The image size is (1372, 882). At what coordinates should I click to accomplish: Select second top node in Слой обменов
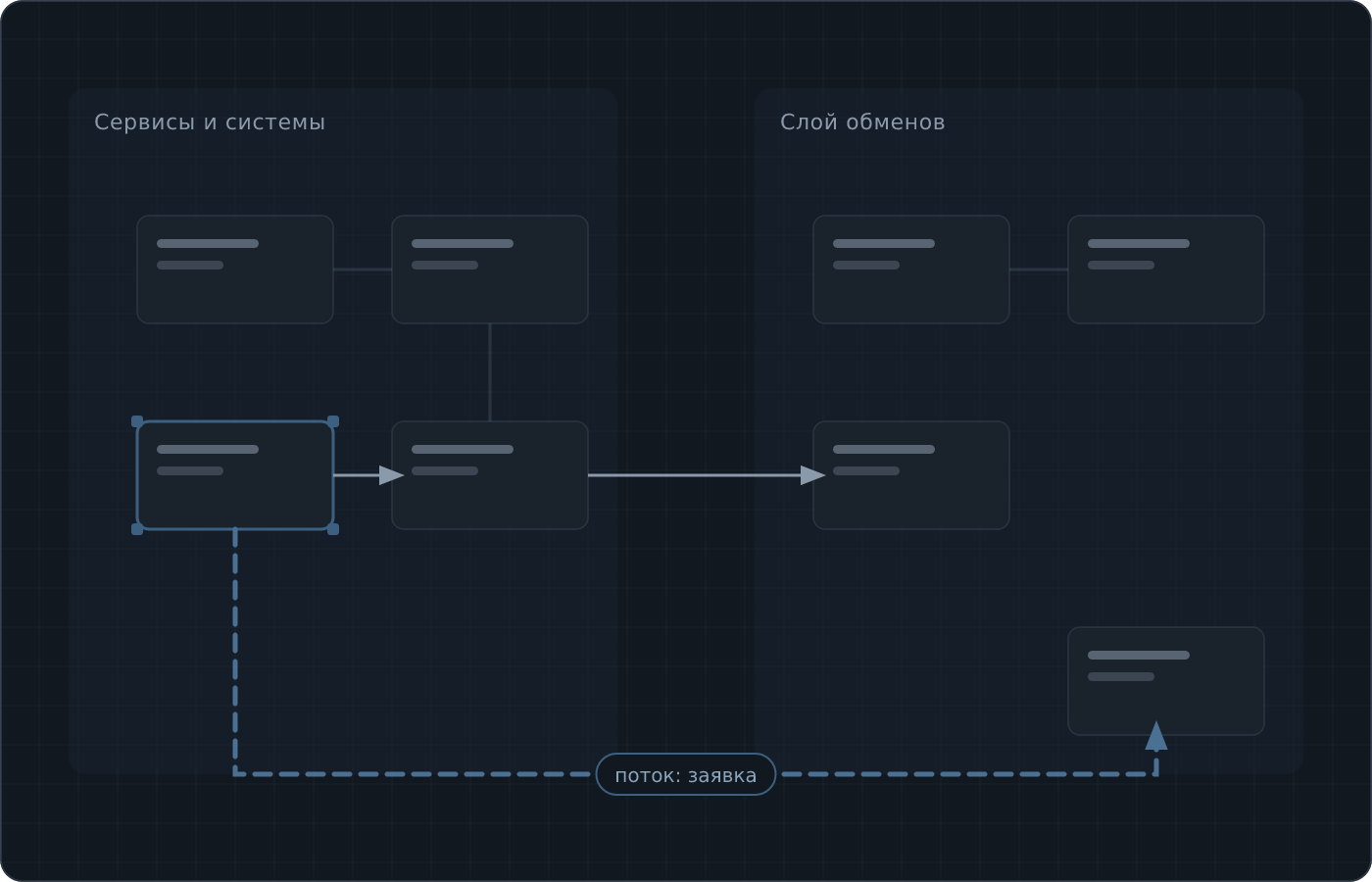pos(1166,269)
